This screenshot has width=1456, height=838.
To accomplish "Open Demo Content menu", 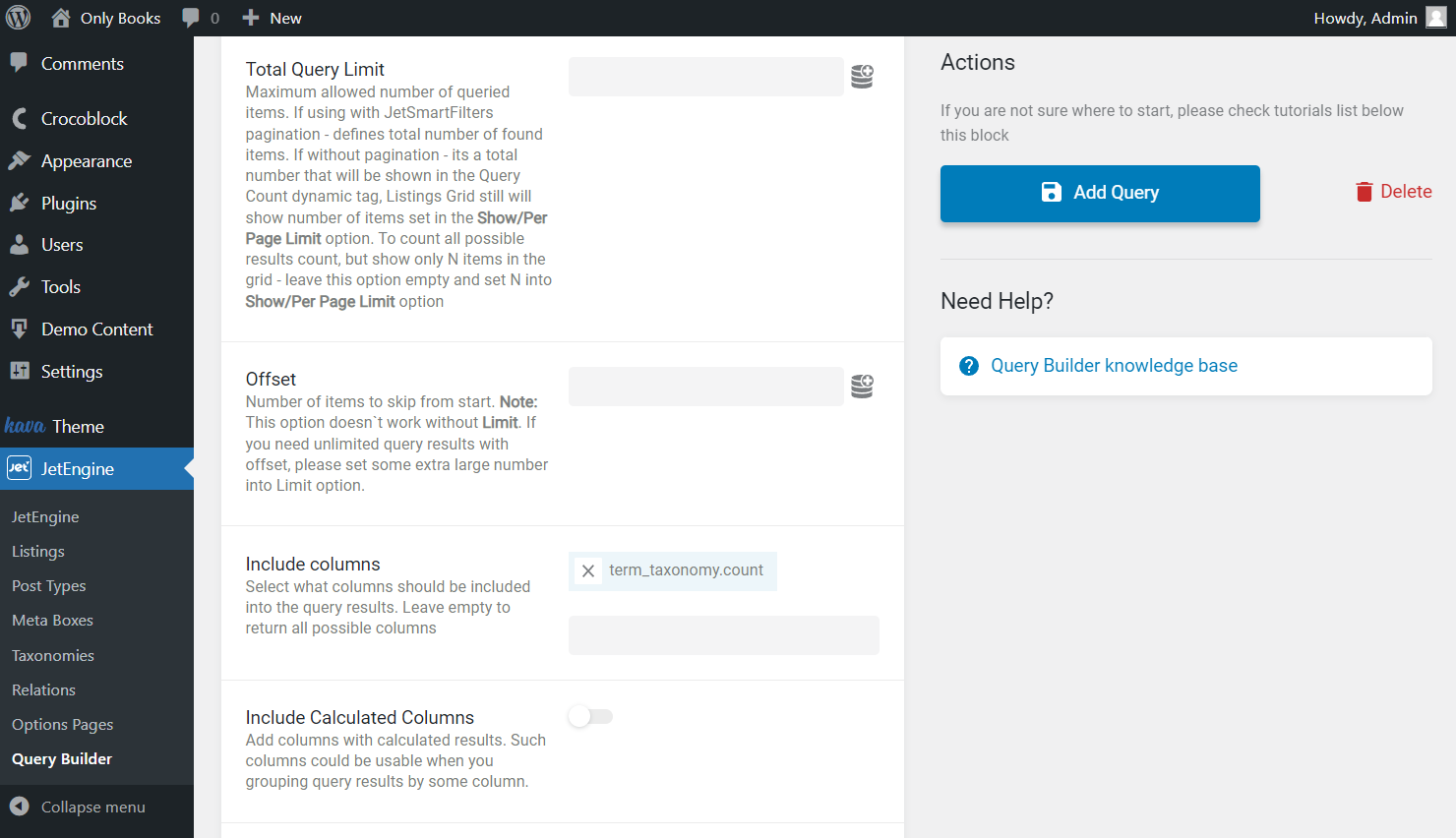I will coord(96,329).
